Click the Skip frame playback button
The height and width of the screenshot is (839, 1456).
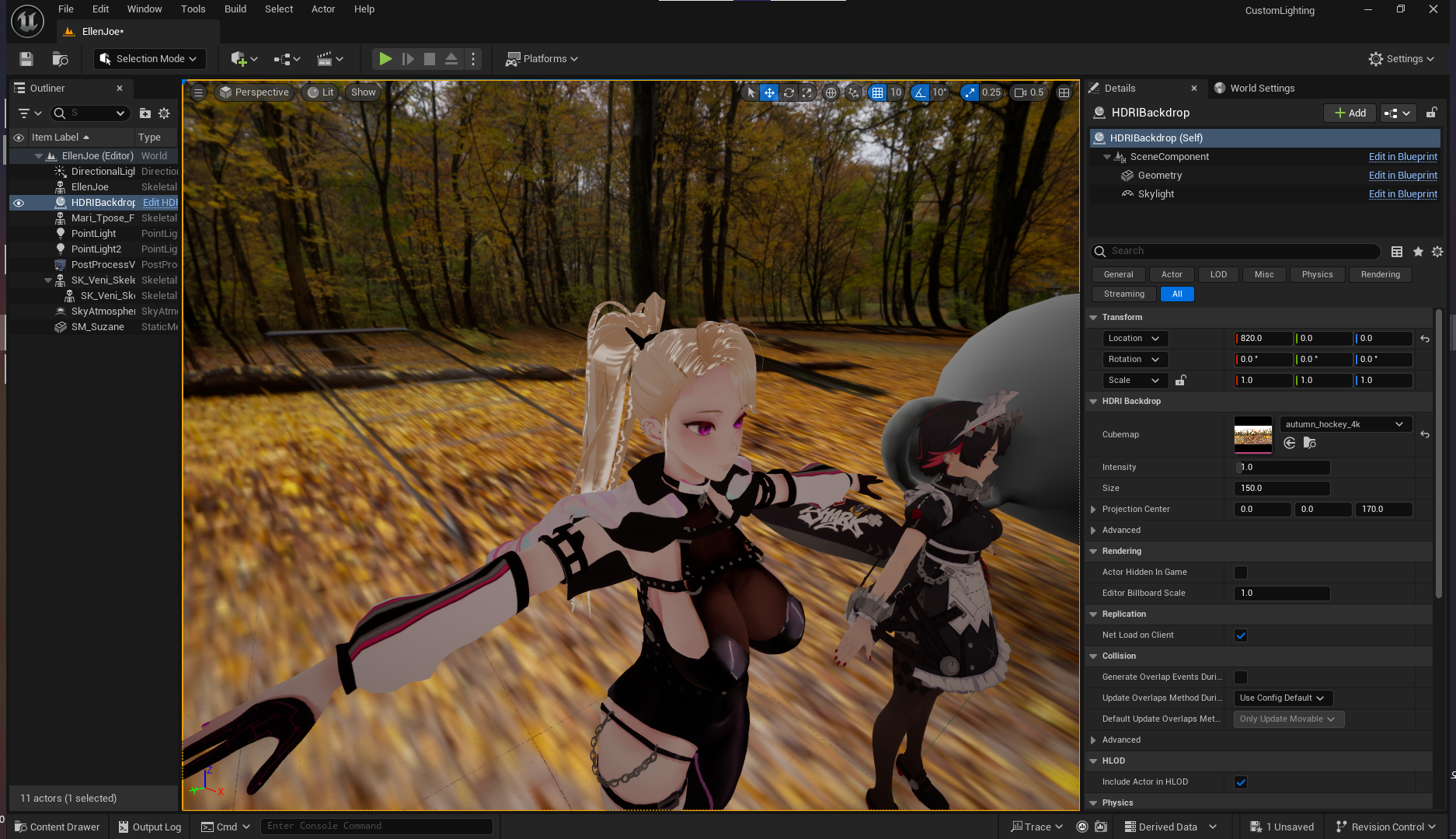coord(407,59)
